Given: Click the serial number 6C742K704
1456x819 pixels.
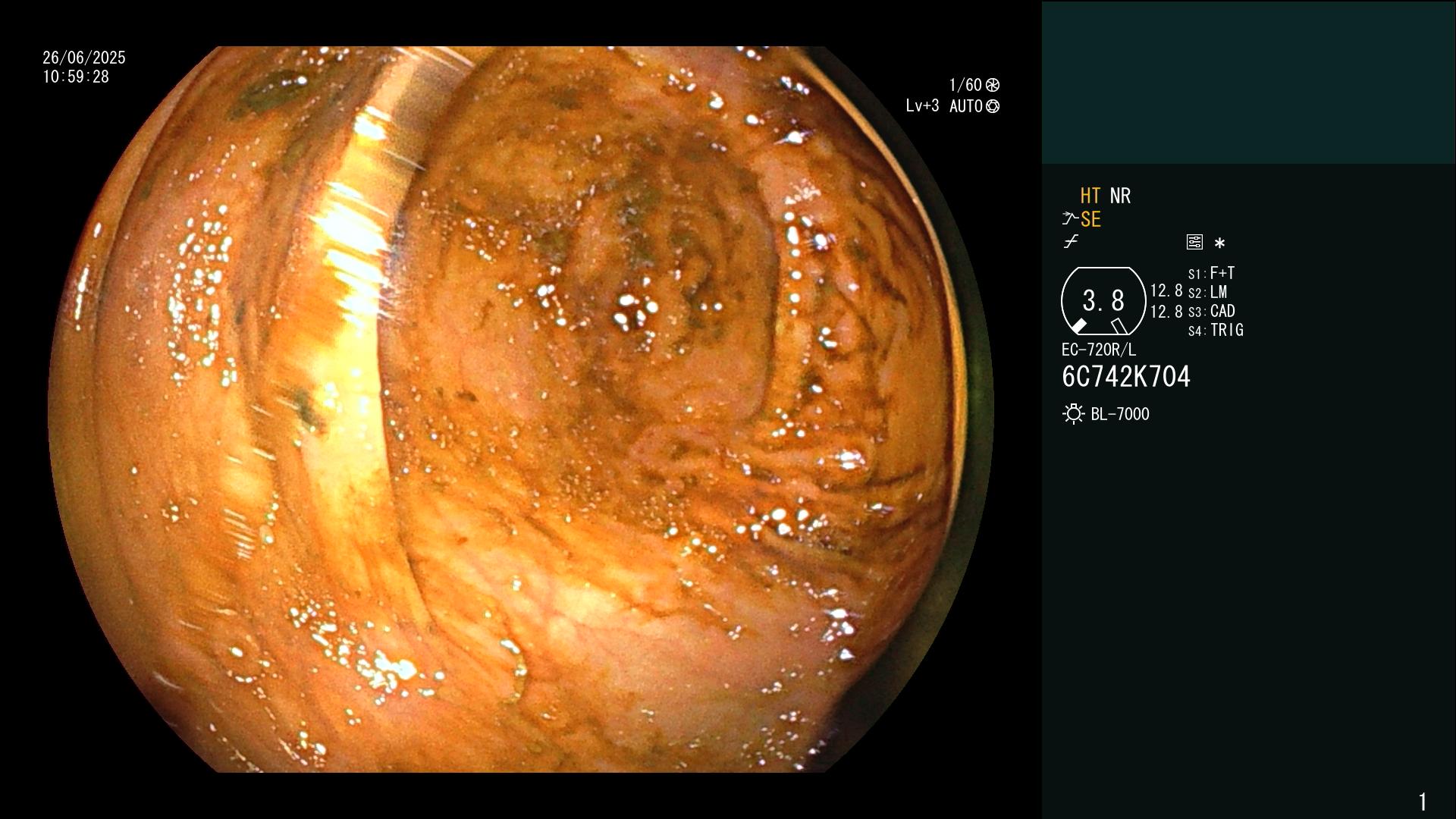Looking at the screenshot, I should pos(1126,377).
